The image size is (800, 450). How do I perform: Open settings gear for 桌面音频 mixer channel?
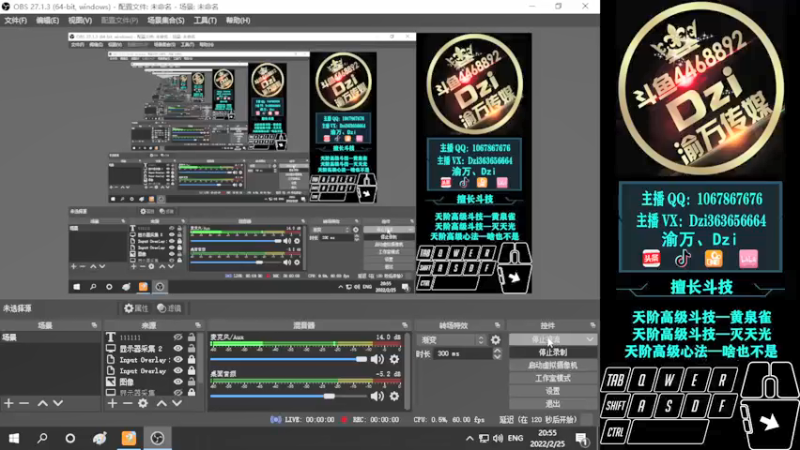(x=394, y=396)
